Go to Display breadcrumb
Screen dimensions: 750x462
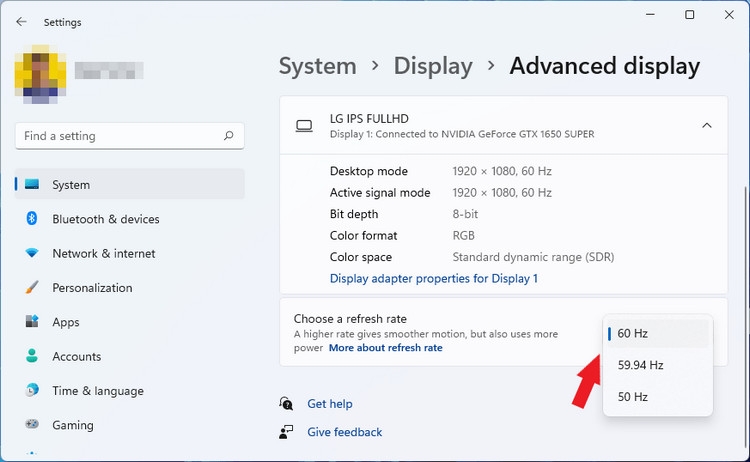tap(433, 66)
